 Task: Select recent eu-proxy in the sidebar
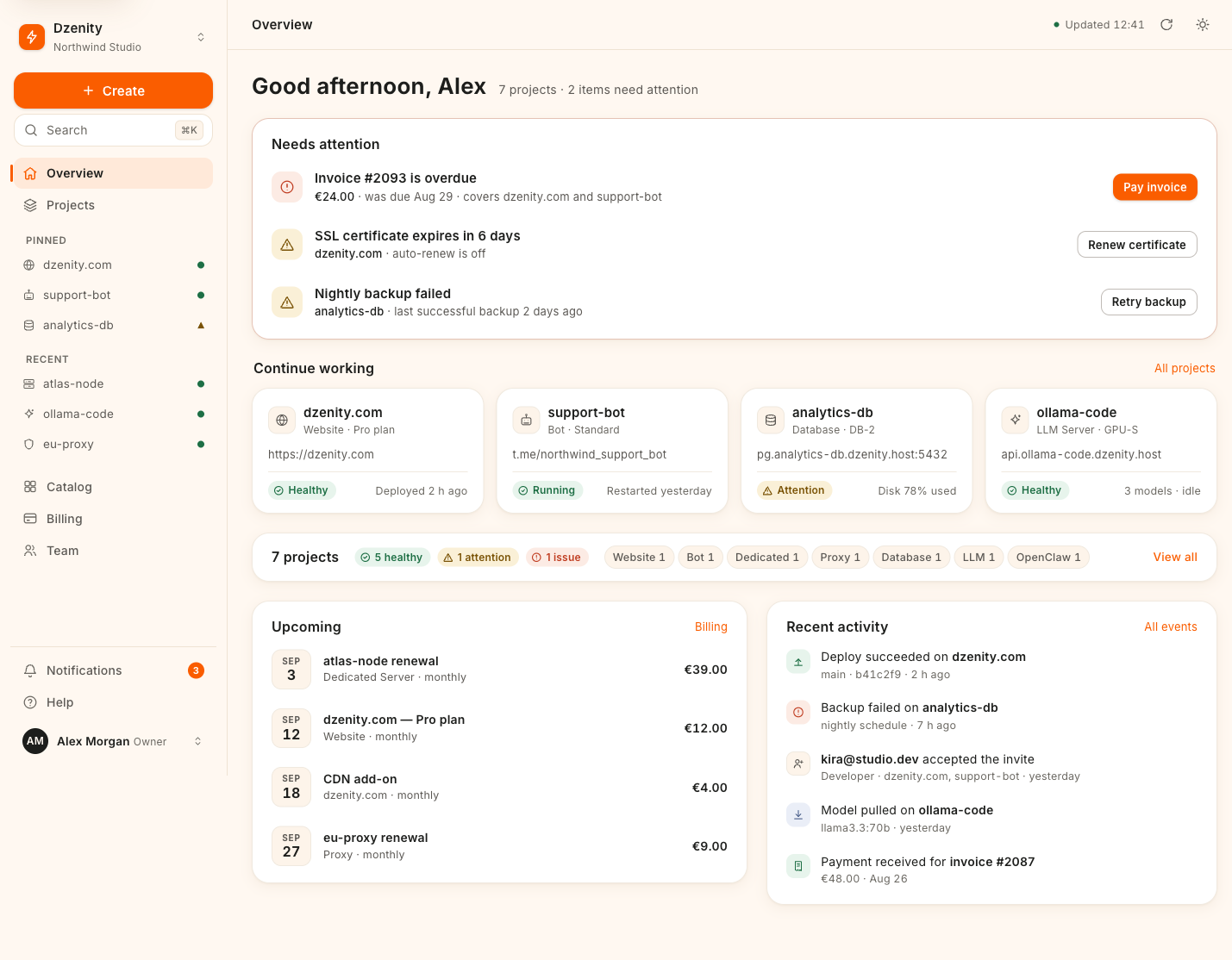113,444
